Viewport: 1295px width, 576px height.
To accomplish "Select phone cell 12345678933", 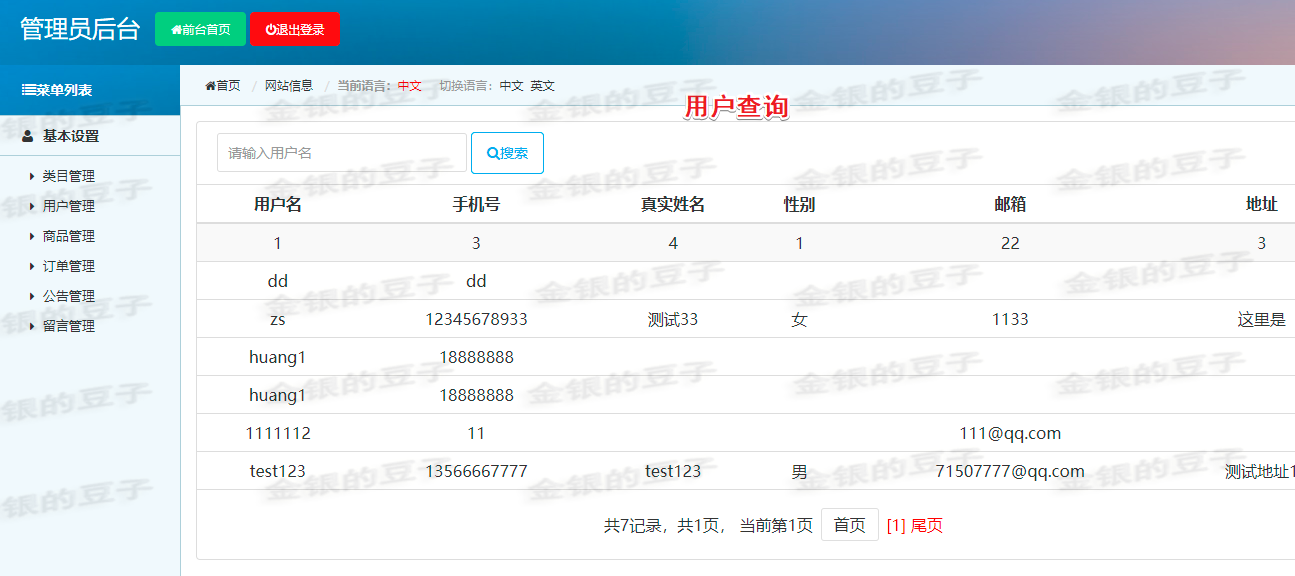I will [476, 319].
